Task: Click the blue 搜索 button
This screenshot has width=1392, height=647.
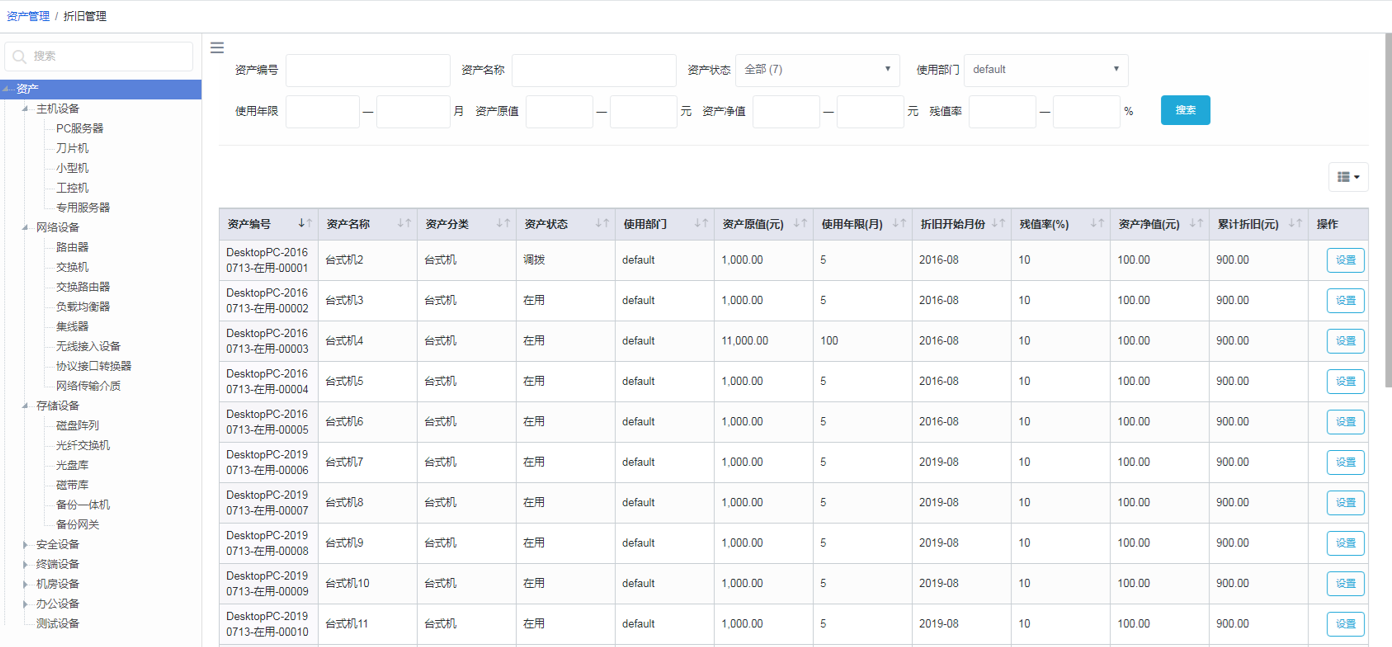Action: [x=1185, y=110]
